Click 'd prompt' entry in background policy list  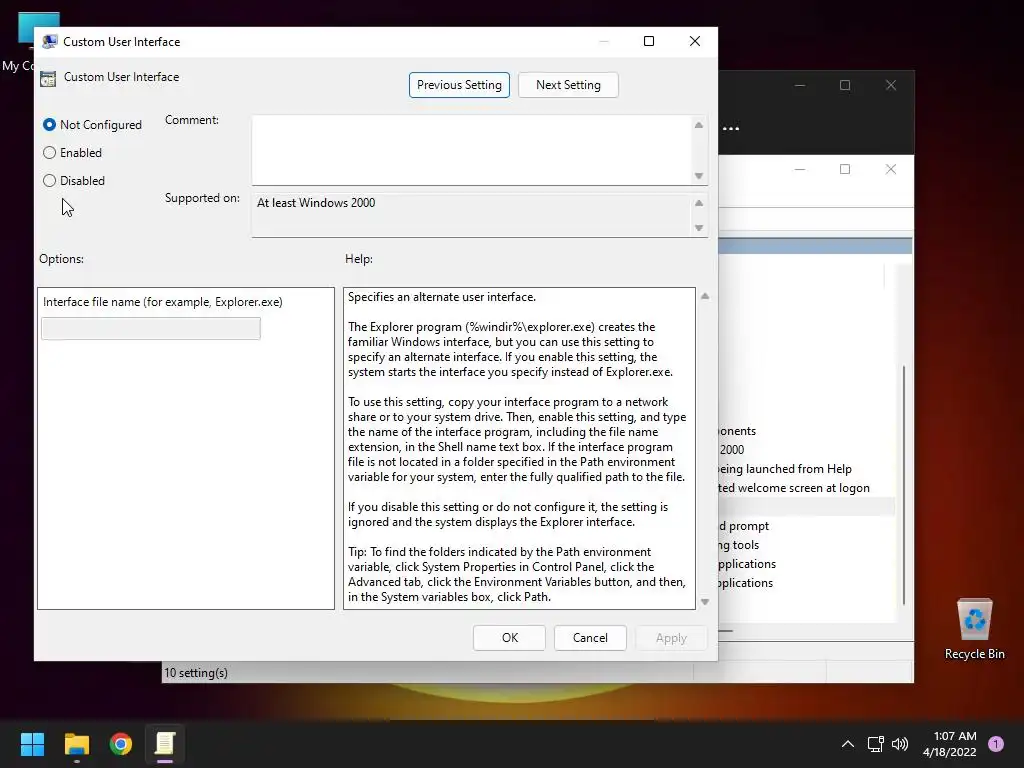(x=744, y=526)
